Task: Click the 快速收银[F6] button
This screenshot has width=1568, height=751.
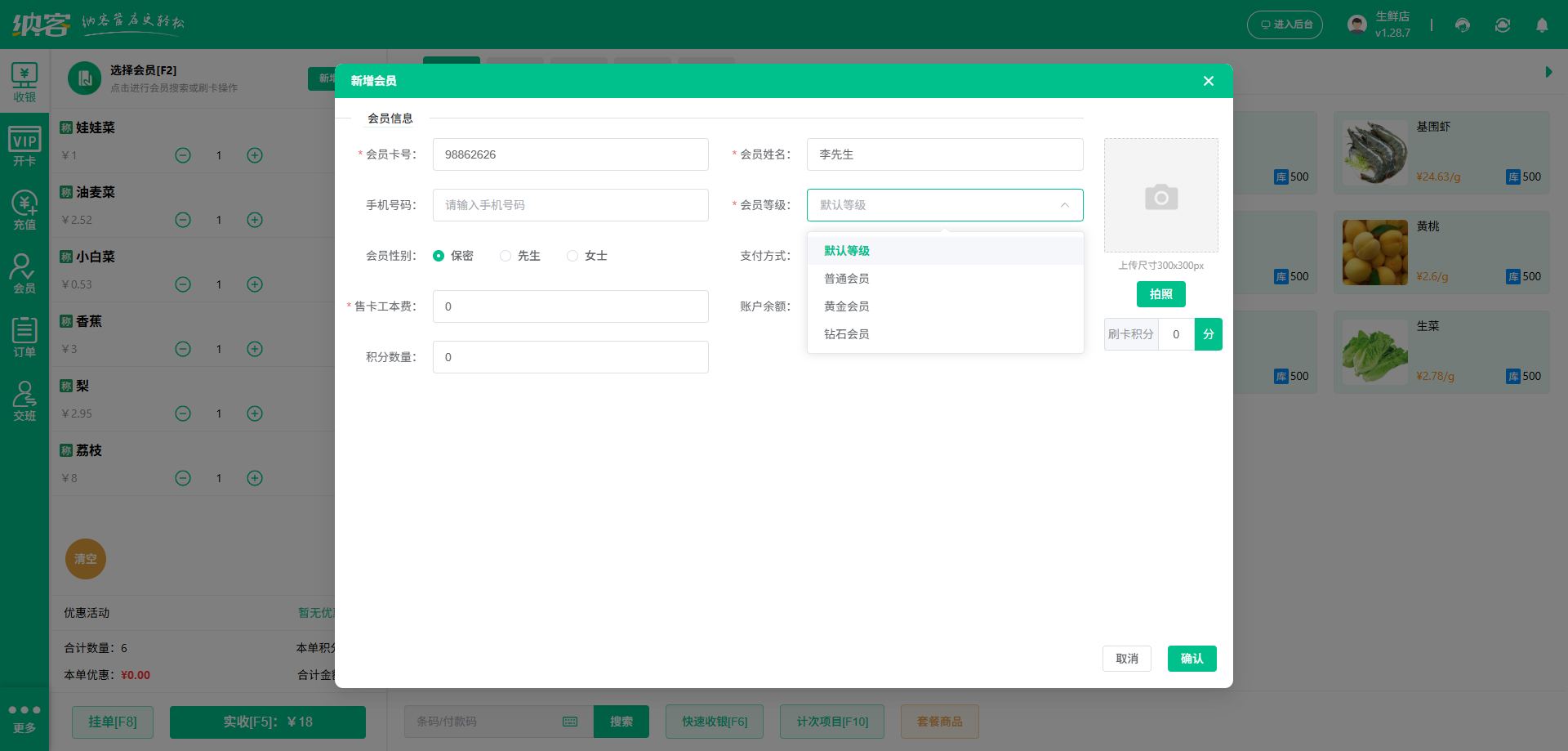Action: [x=715, y=722]
